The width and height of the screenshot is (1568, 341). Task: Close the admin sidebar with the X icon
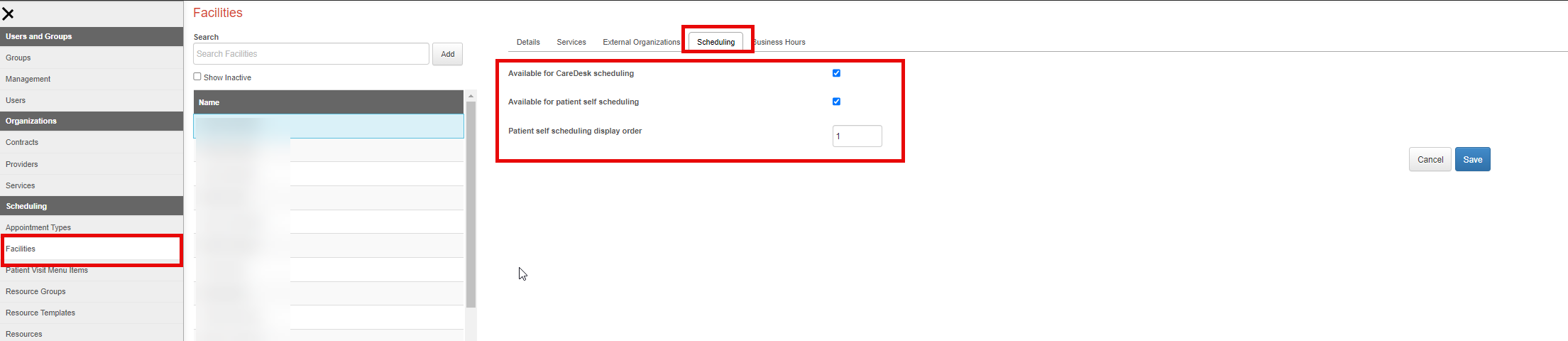coord(8,13)
